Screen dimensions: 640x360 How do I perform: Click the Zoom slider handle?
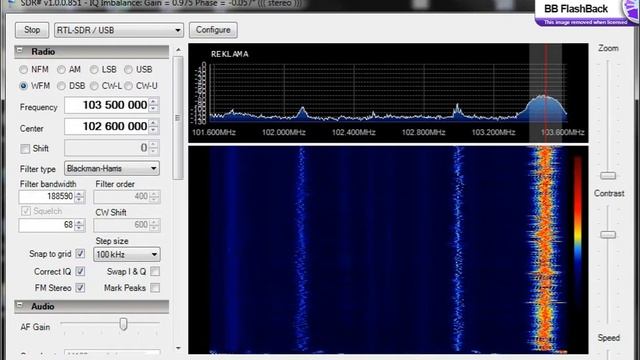[608, 176]
